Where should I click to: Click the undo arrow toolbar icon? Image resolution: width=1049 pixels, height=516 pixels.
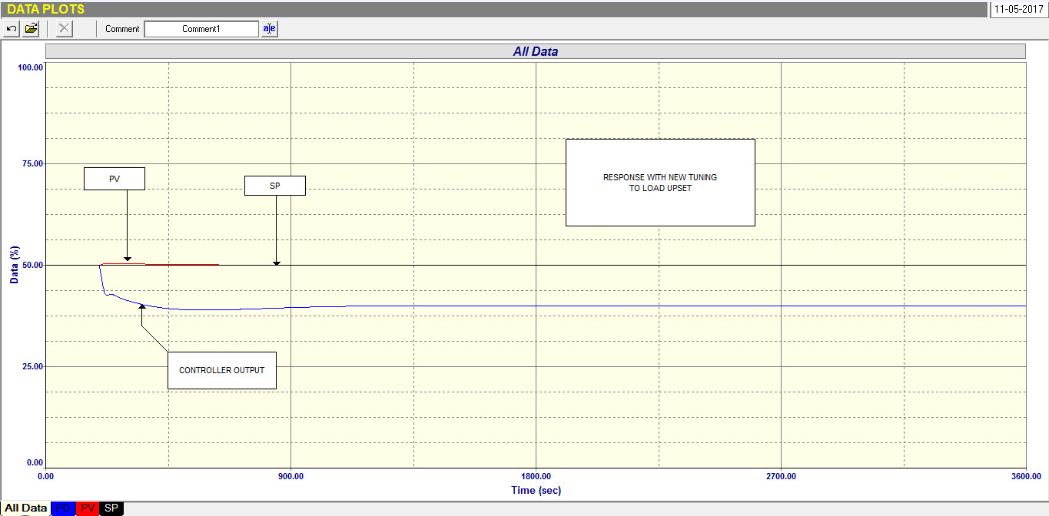(12, 29)
